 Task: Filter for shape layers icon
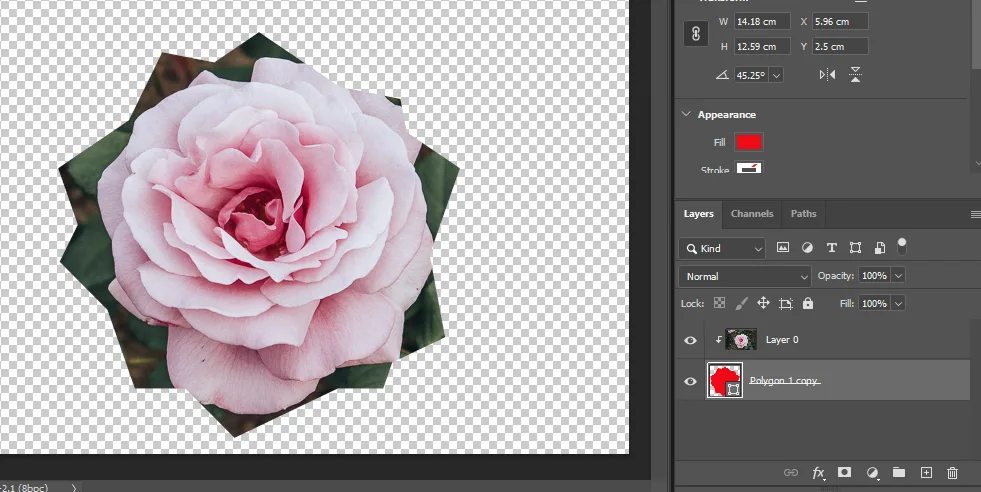click(855, 248)
